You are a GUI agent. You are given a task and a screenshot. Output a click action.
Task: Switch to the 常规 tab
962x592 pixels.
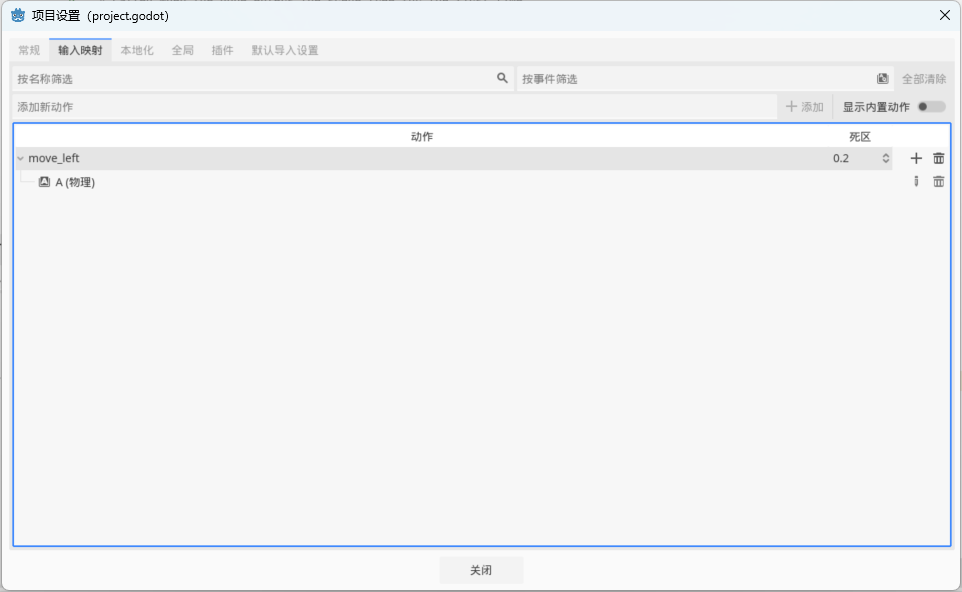(29, 49)
